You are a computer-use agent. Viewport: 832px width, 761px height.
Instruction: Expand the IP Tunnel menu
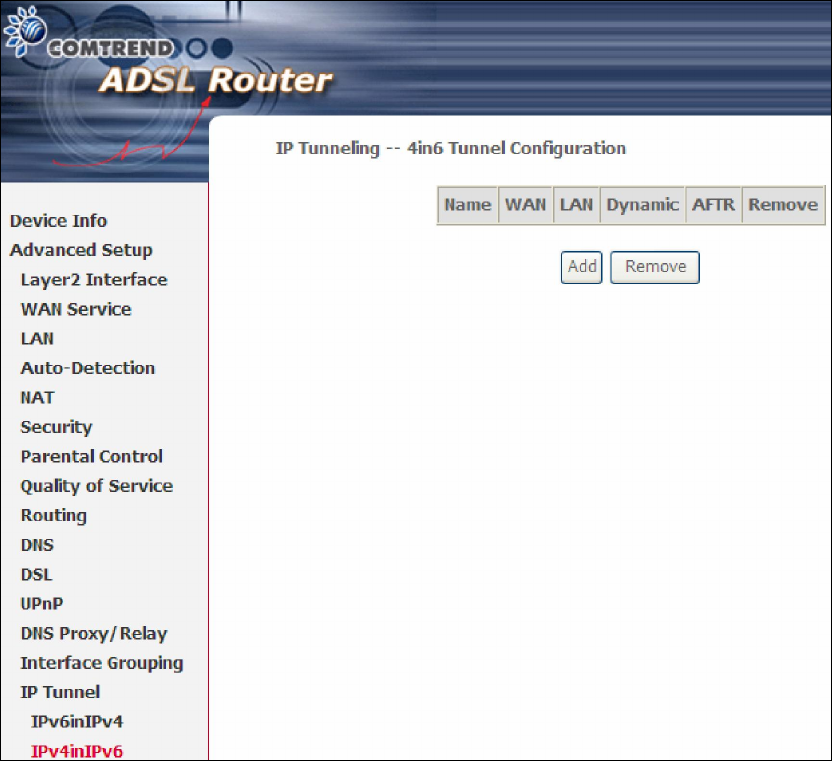click(x=60, y=692)
